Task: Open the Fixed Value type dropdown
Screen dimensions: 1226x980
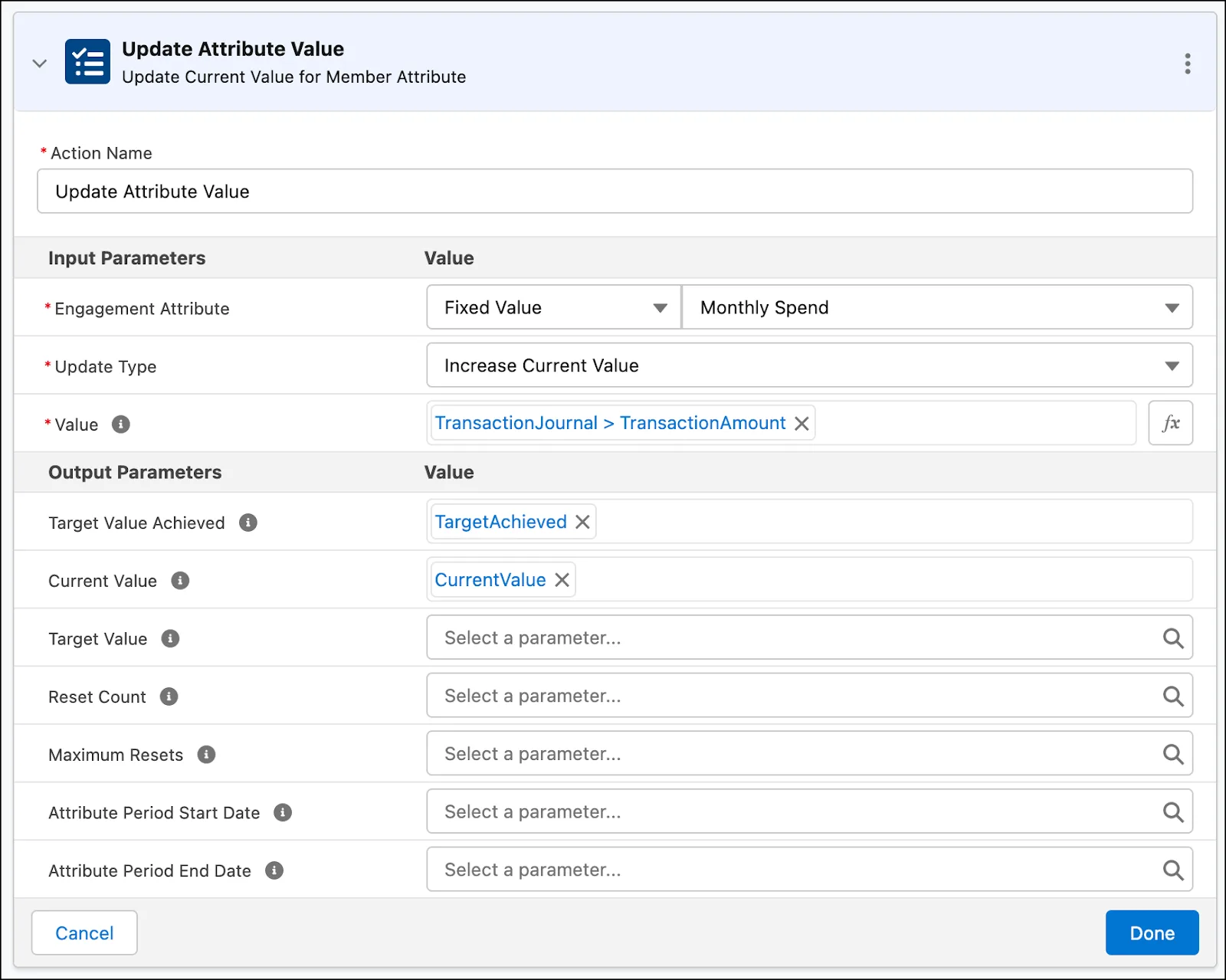Action: (553, 307)
